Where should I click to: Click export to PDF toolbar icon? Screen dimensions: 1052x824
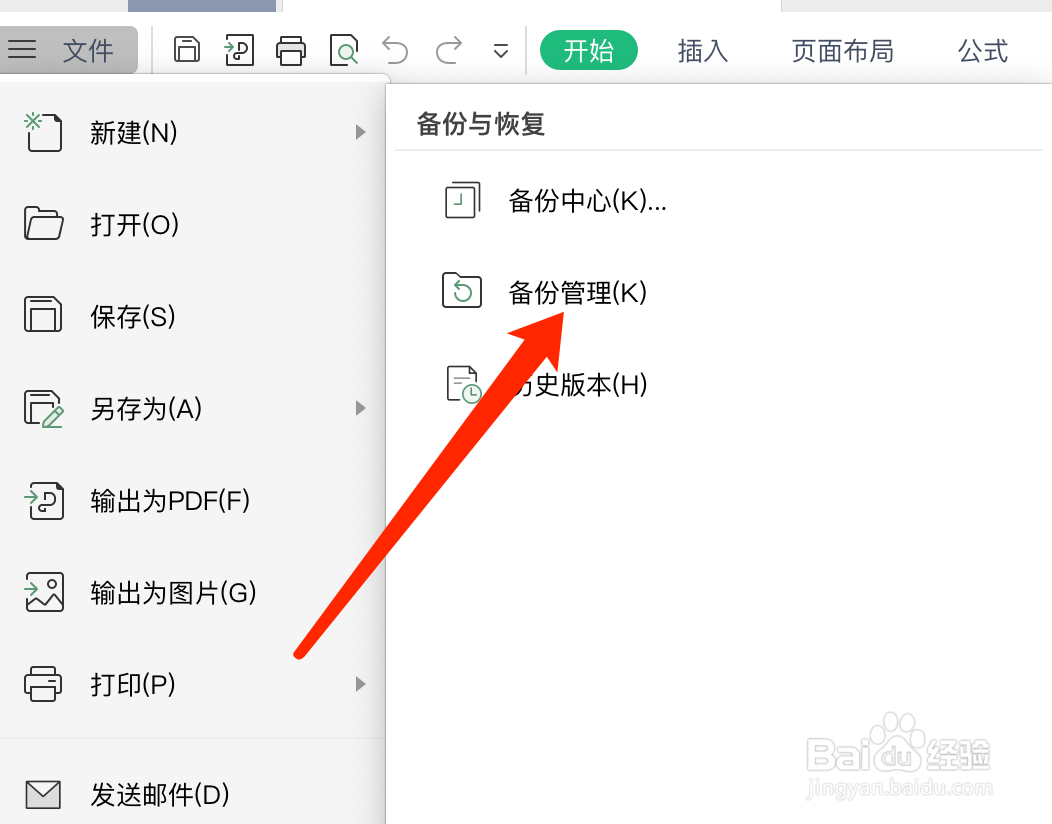[239, 50]
